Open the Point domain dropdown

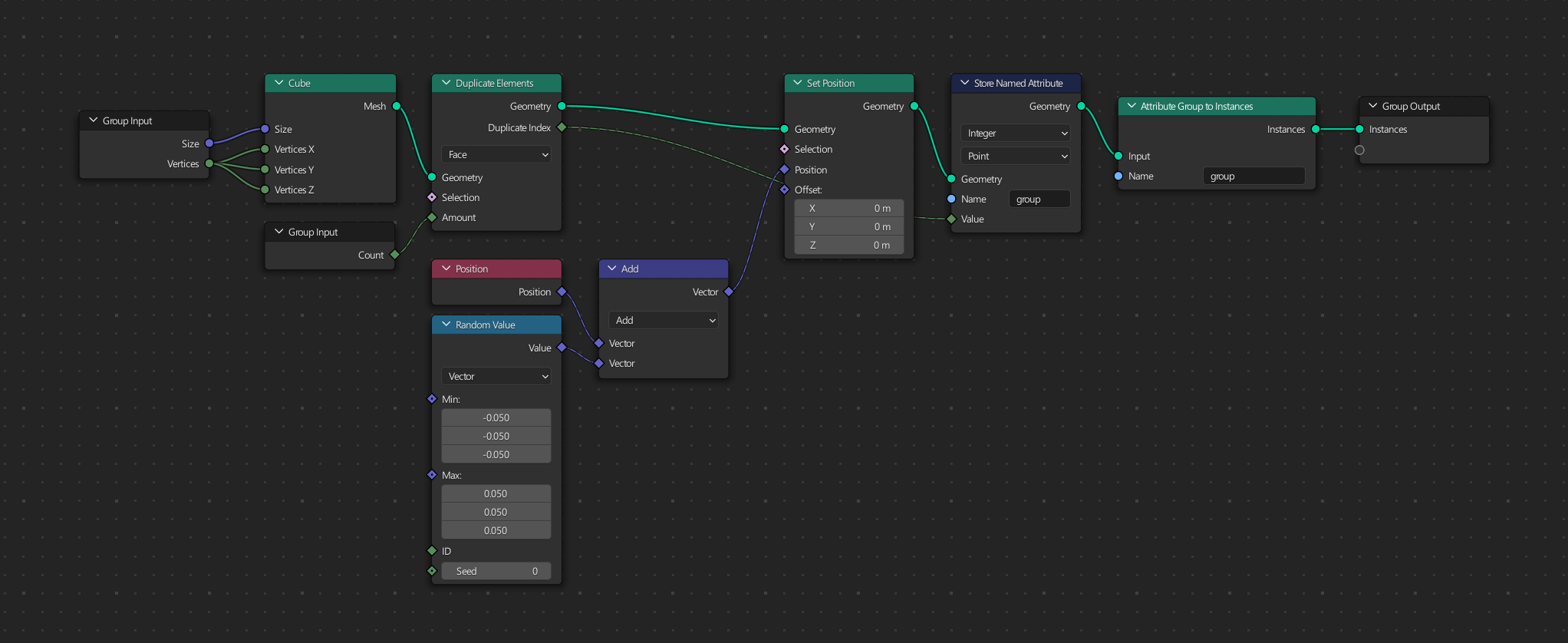coord(1016,156)
